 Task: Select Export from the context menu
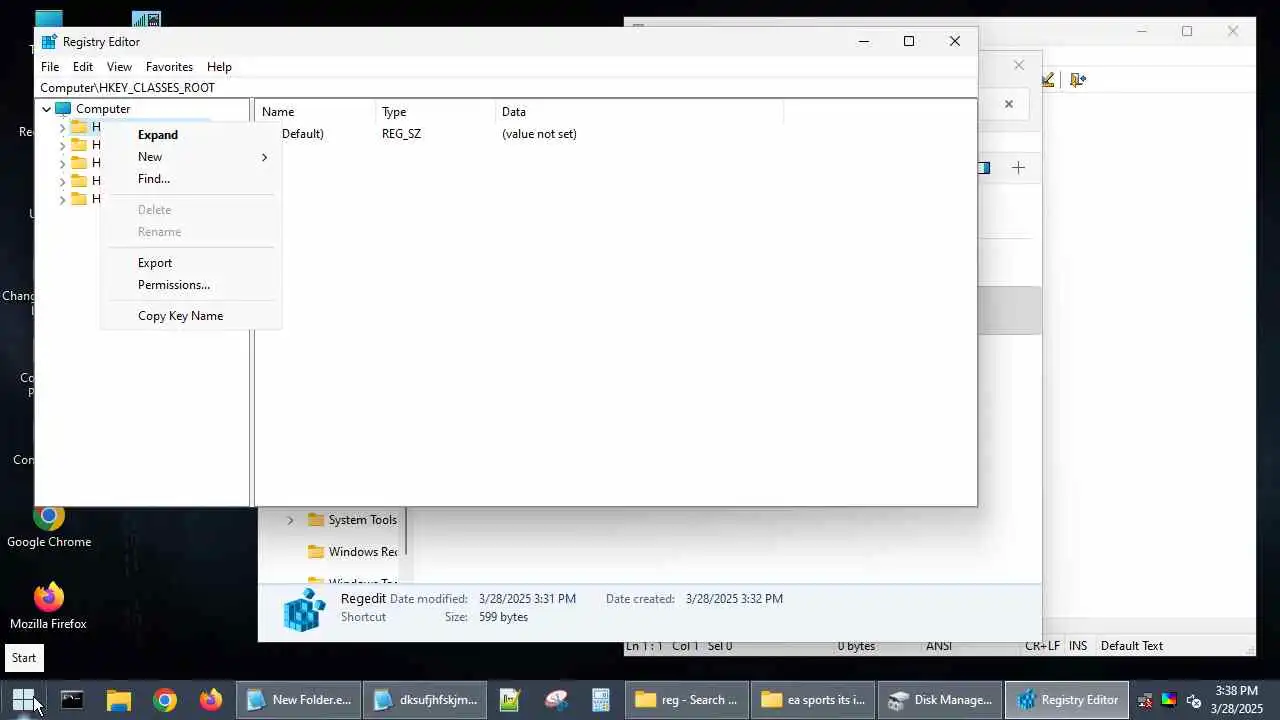190,263
